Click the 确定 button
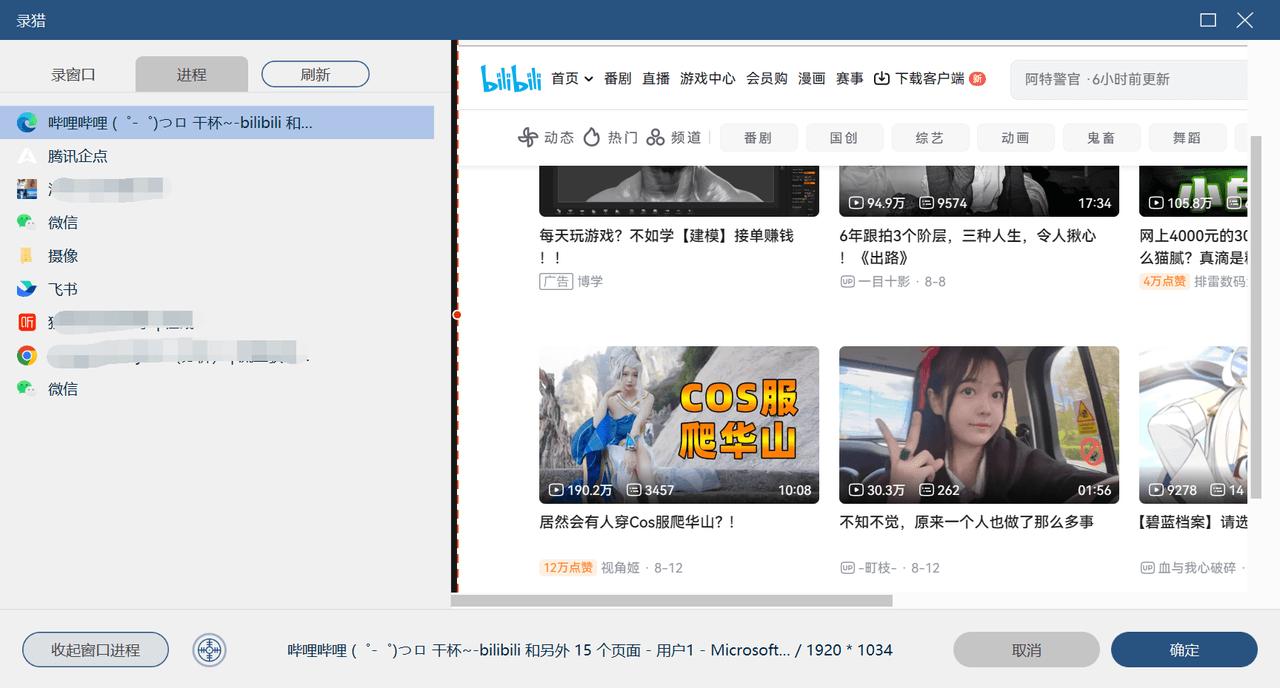 1184,650
